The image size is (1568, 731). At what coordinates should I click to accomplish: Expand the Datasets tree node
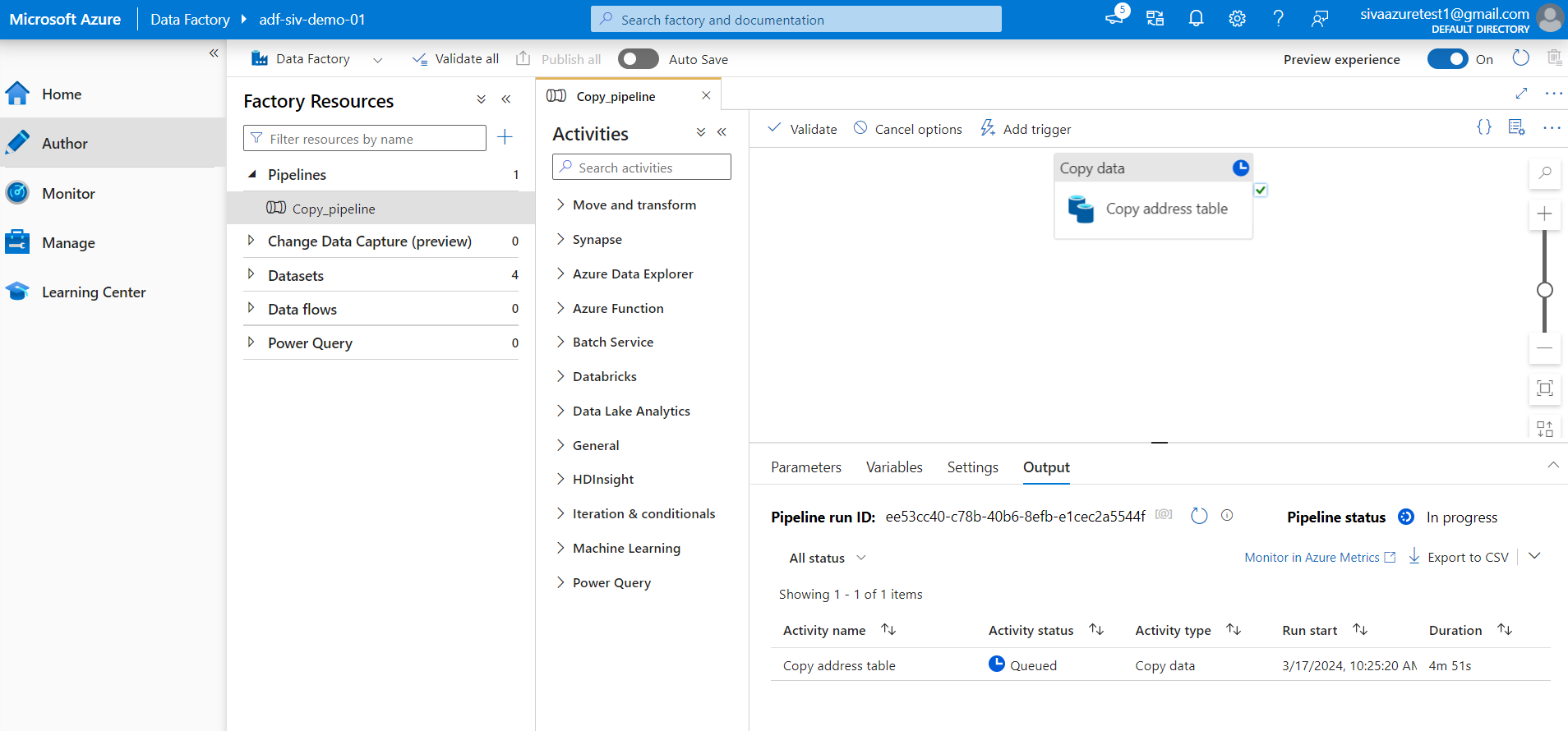click(x=251, y=274)
